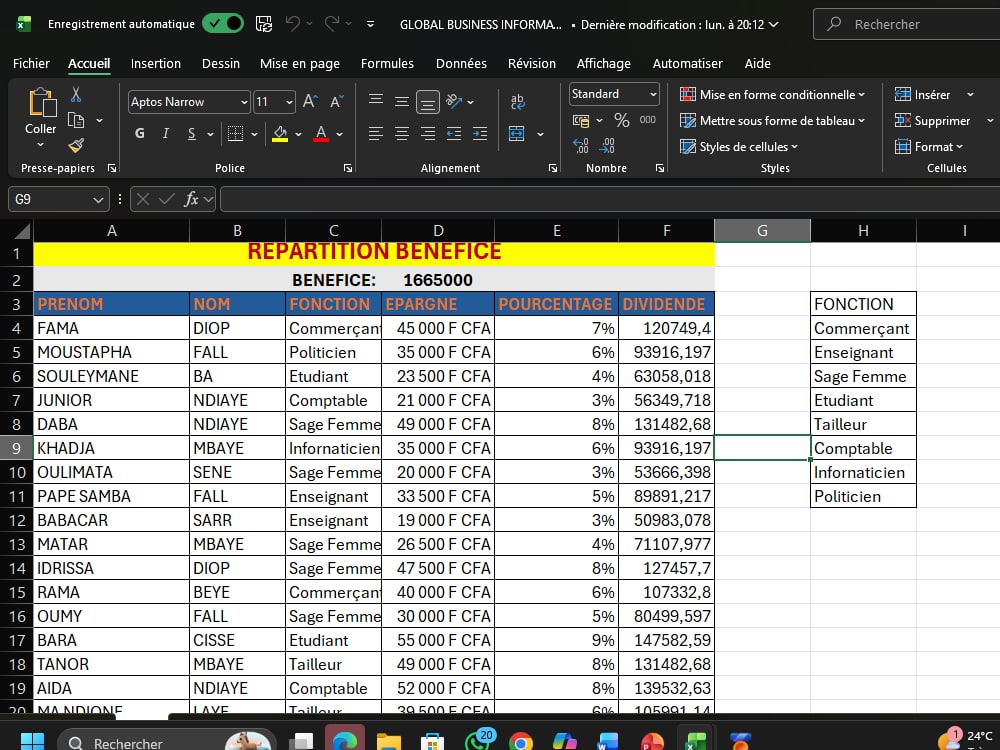
Task: Open Google Chrome from taskbar
Action: click(x=520, y=742)
